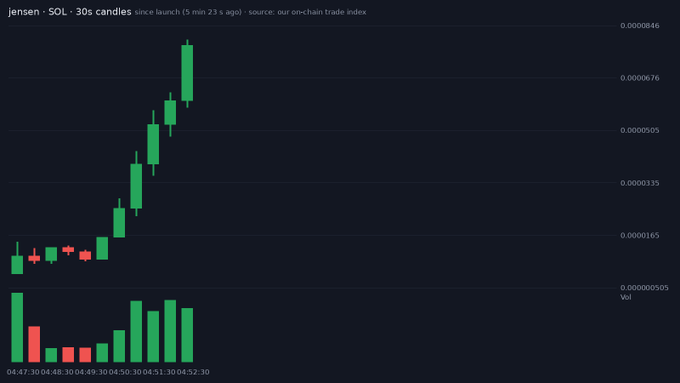
Task: Select the 0.000000505 price axis label
Action: click(644, 288)
